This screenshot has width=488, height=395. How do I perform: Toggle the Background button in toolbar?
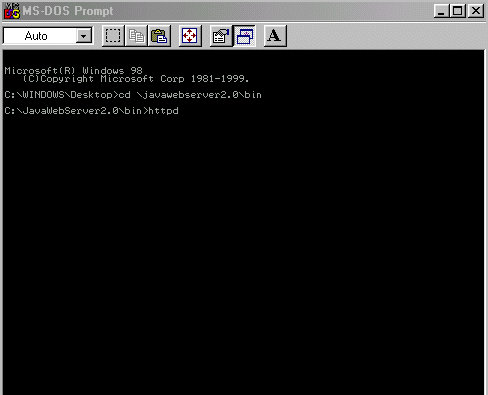coord(245,36)
